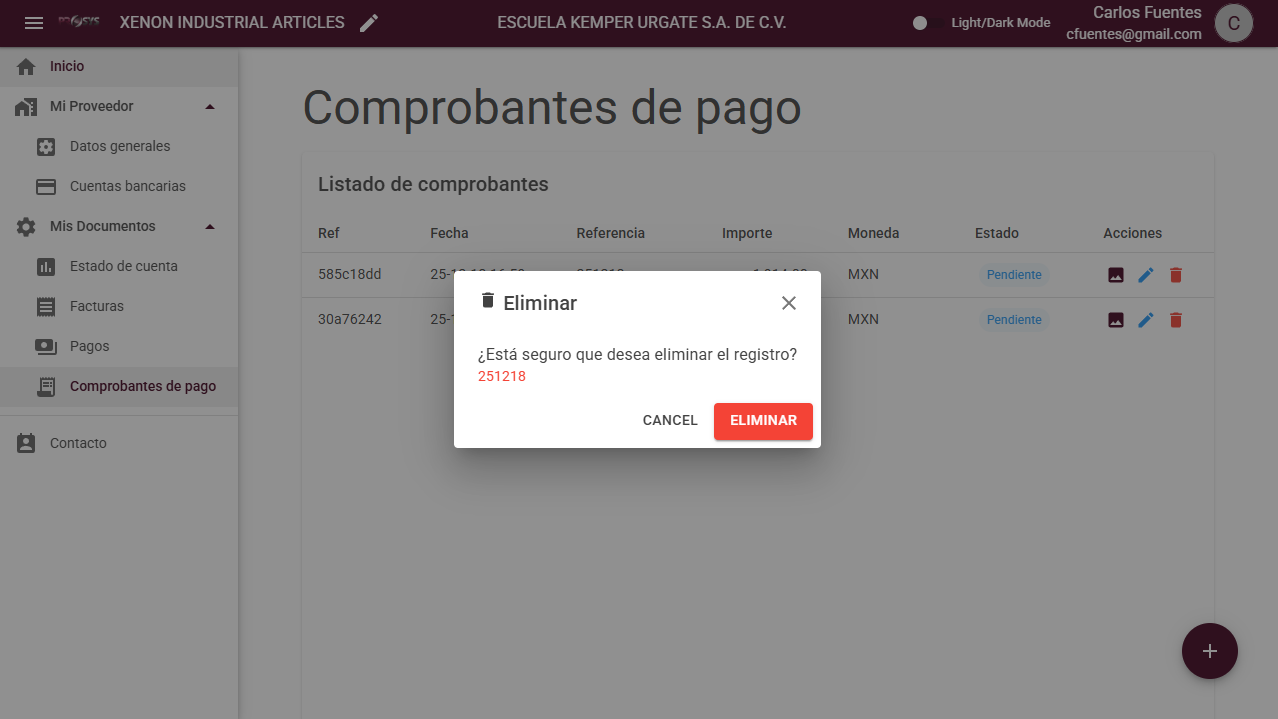Open Contacto page from sidebar
This screenshot has width=1278, height=719.
coord(78,443)
